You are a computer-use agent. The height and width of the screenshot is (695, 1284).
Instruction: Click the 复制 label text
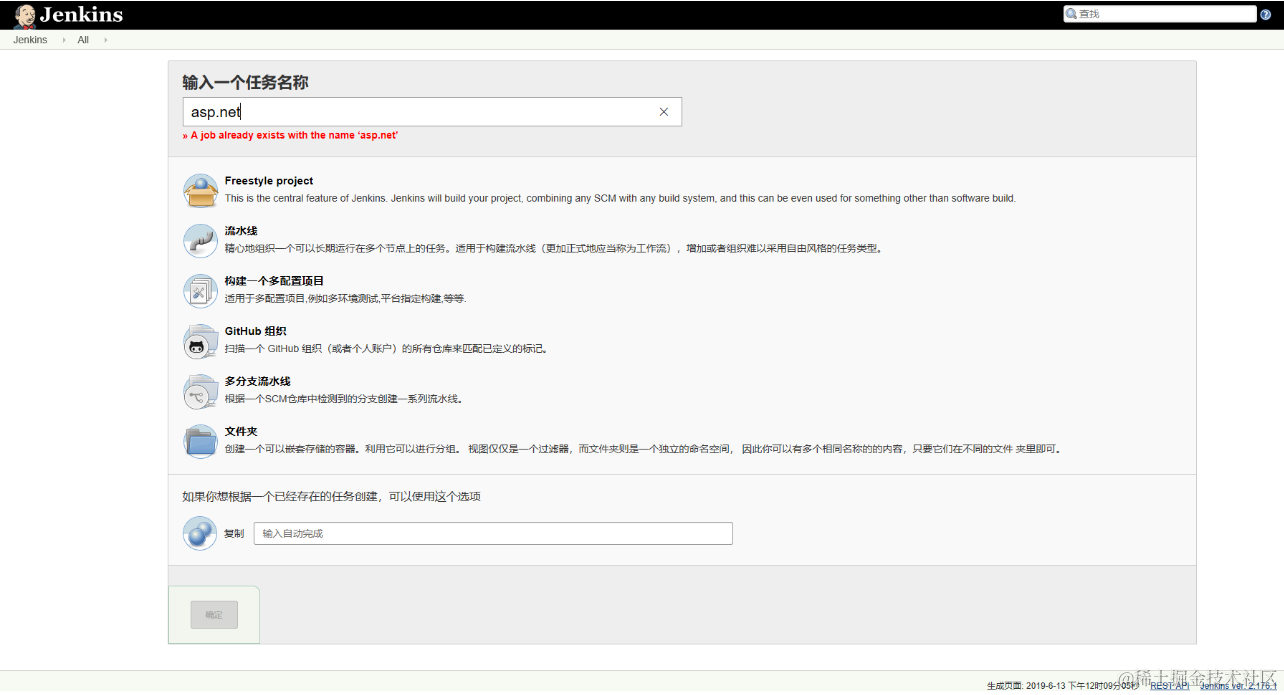point(234,533)
